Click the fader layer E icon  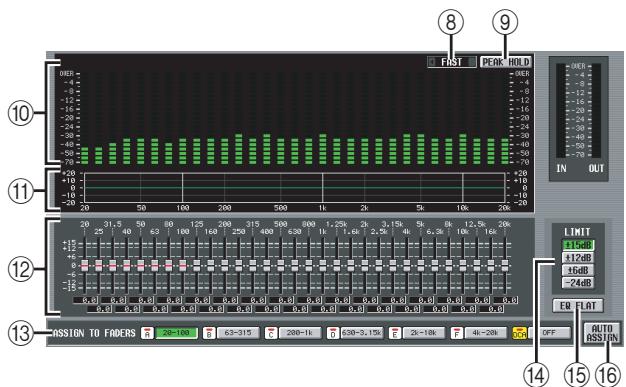tap(395, 333)
